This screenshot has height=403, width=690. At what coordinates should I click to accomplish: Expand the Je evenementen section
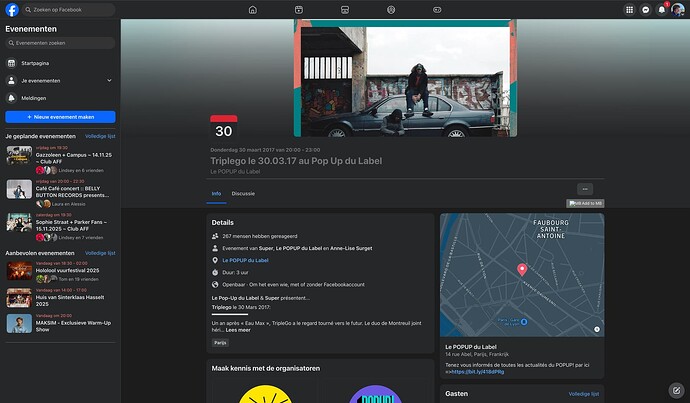pos(109,80)
